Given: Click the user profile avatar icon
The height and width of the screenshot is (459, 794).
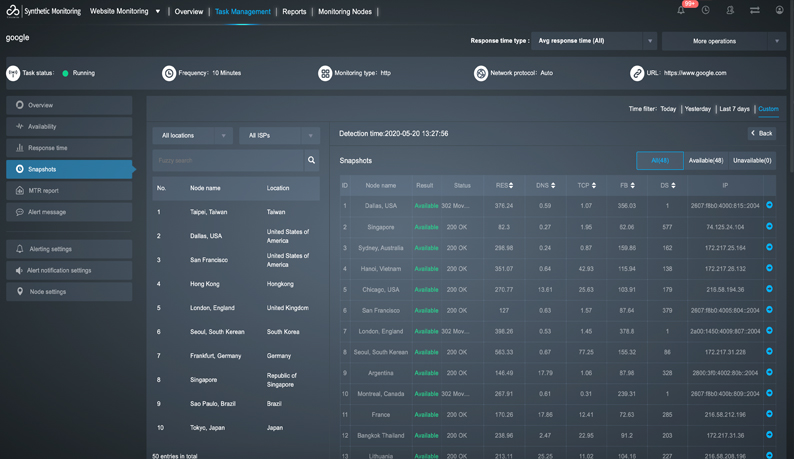Looking at the screenshot, I should pyautogui.click(x=779, y=11).
